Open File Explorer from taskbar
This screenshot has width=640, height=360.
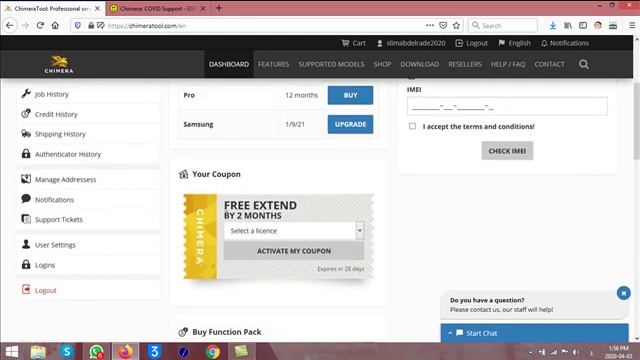[x=38, y=351]
